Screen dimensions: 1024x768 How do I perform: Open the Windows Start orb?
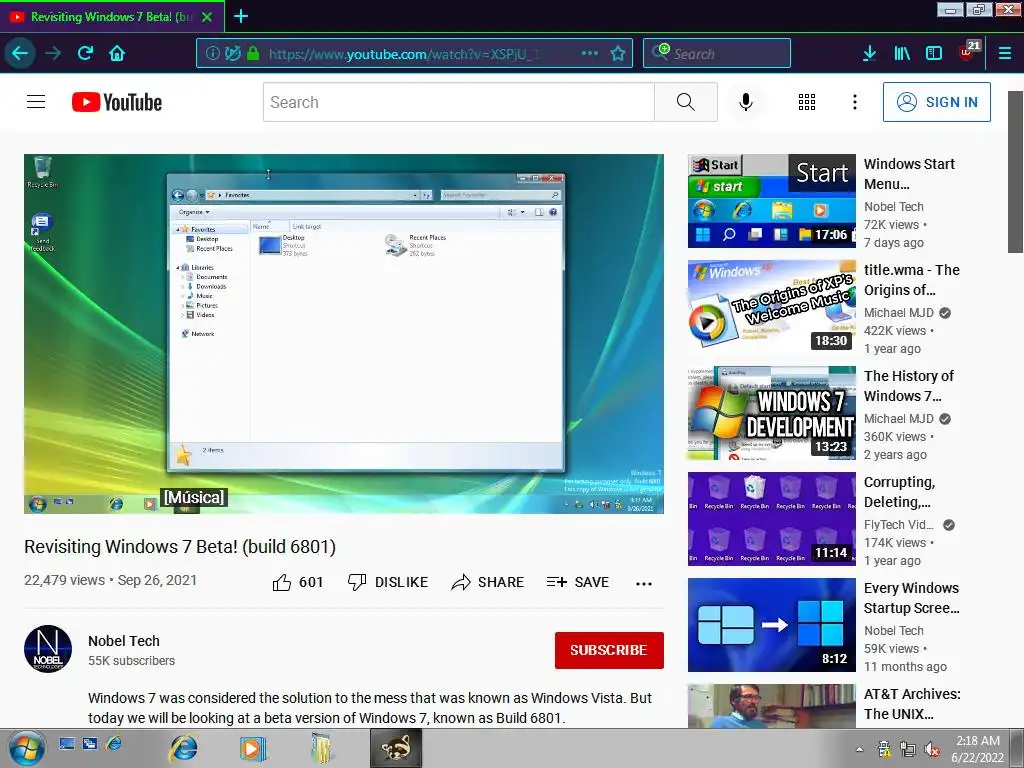click(x=27, y=748)
